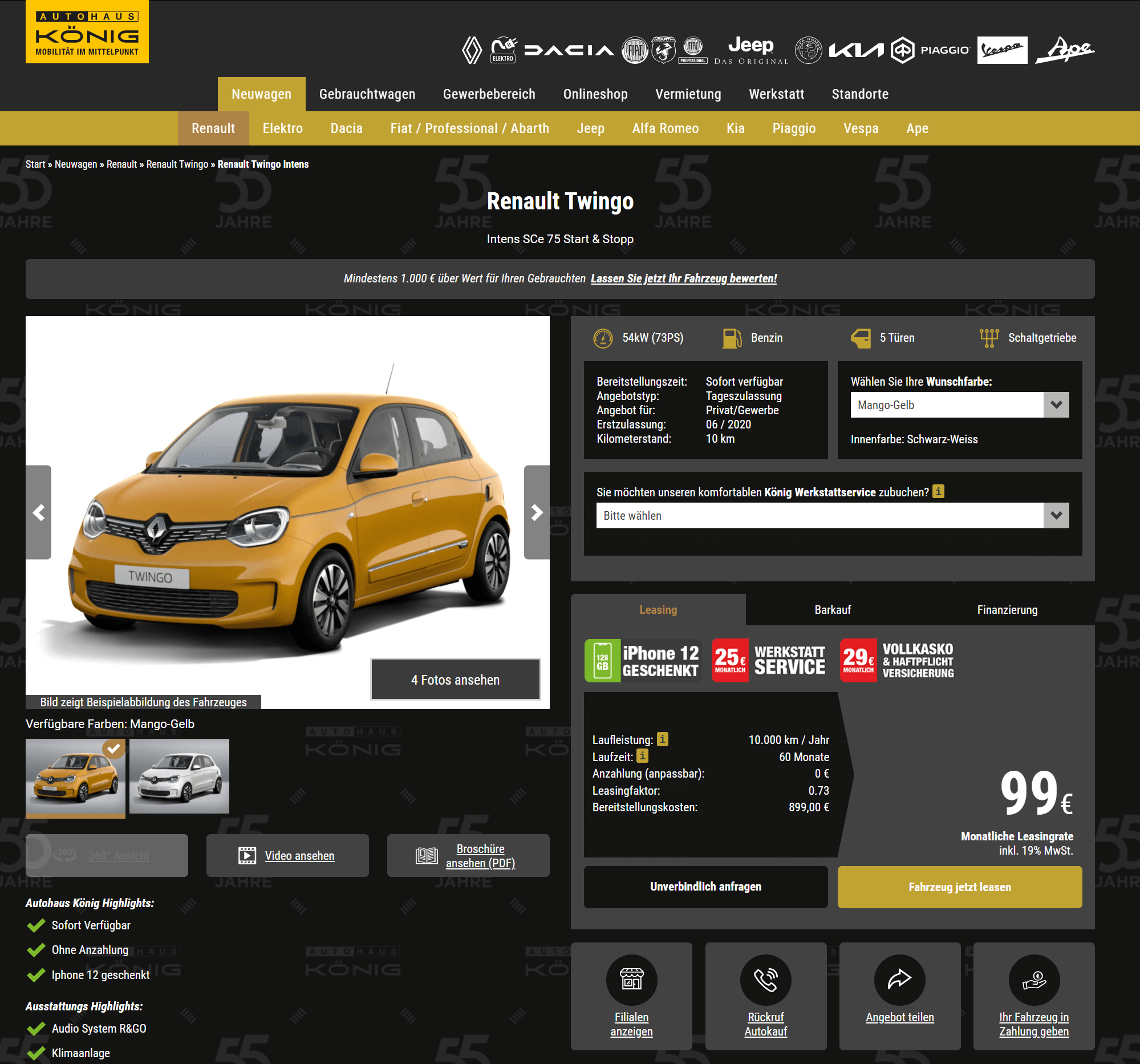Click the 4 Fotos ansehen button
Viewport: 1140px width, 1064px height.
pyautogui.click(x=455, y=679)
